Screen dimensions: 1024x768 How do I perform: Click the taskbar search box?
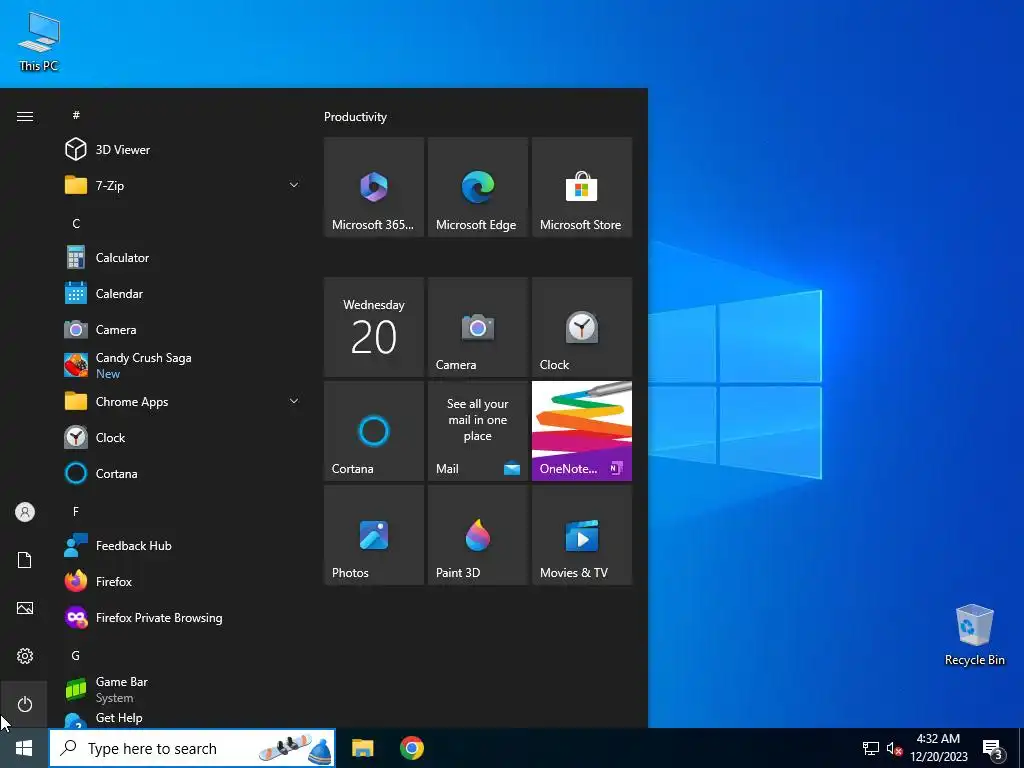(x=192, y=748)
